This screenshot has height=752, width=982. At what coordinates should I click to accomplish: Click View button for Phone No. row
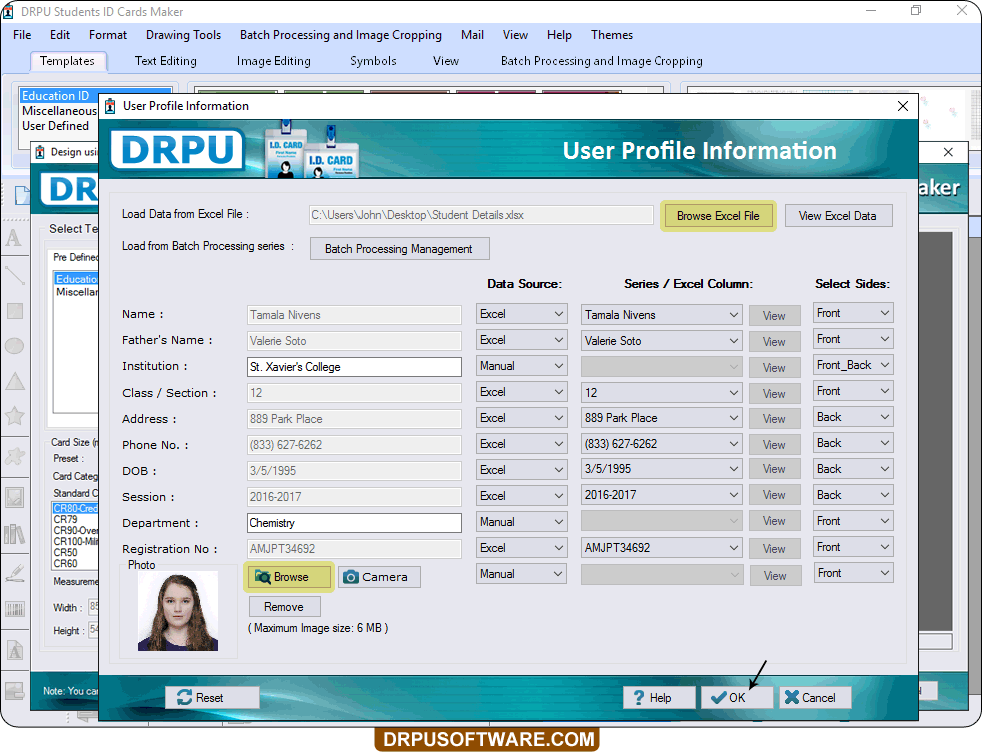pos(775,445)
